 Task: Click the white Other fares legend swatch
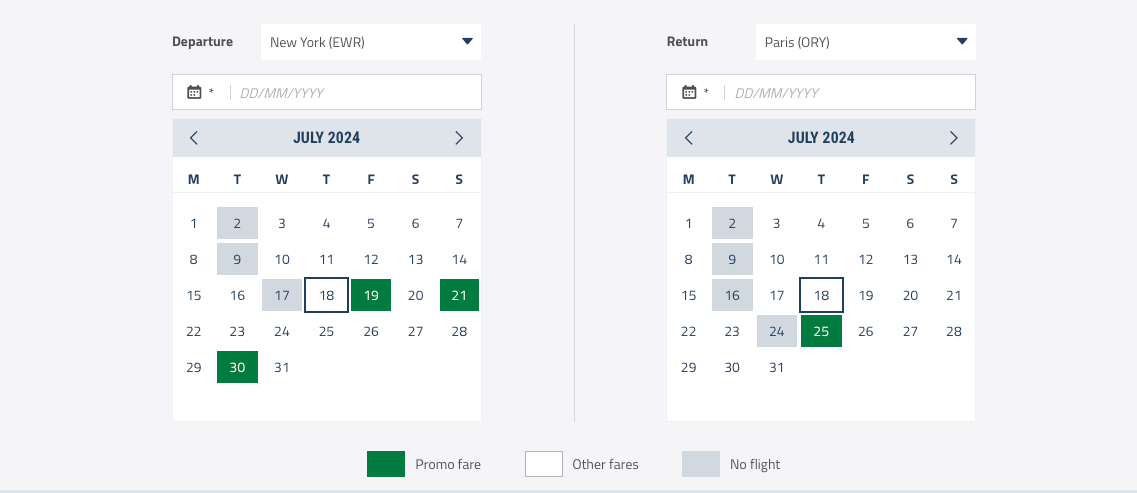point(544,464)
